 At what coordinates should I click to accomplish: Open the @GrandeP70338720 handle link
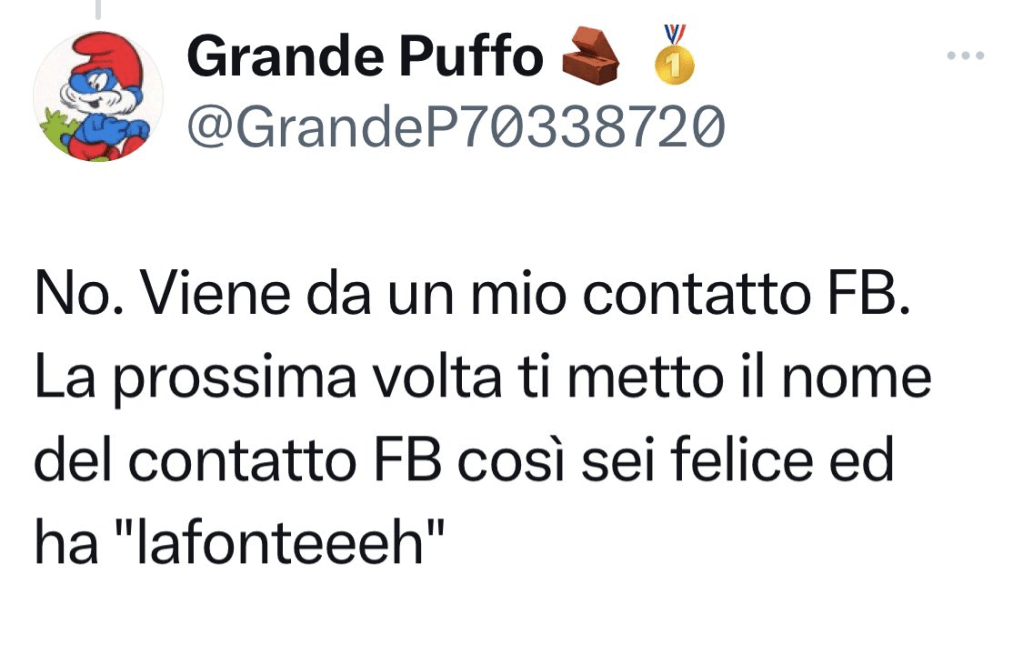coord(455,127)
